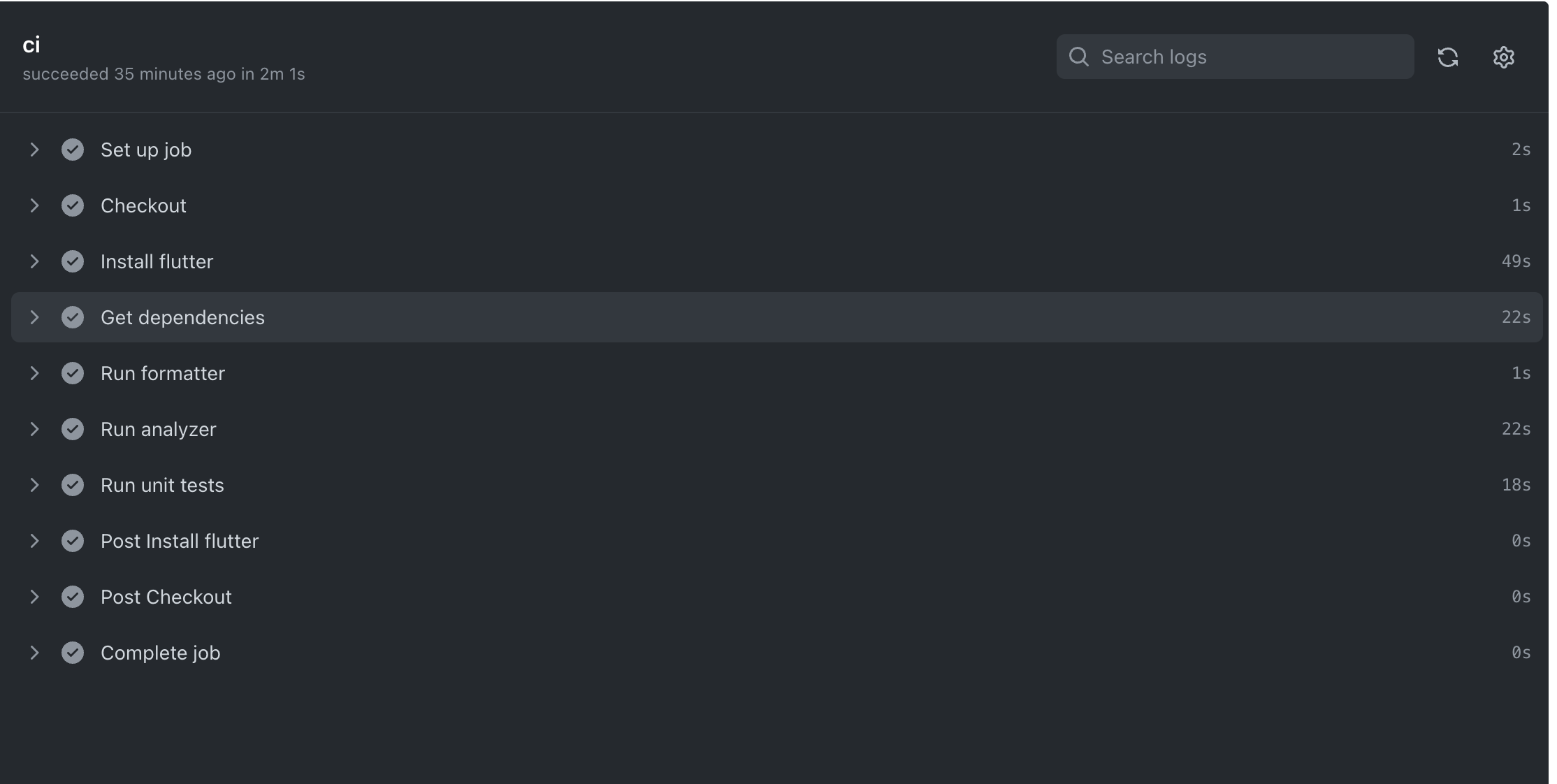Click the search magnifier icon
This screenshot has width=1557, height=784.
[1079, 56]
